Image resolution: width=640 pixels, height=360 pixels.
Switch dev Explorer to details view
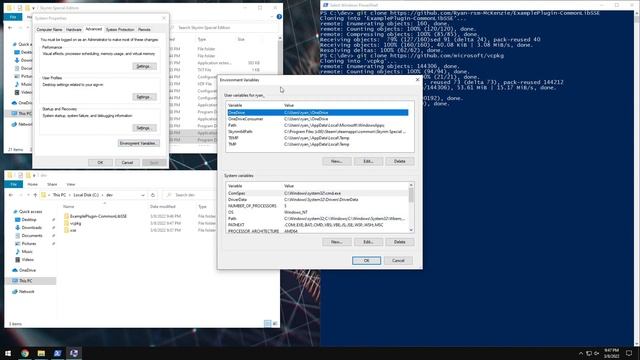tap(267, 324)
